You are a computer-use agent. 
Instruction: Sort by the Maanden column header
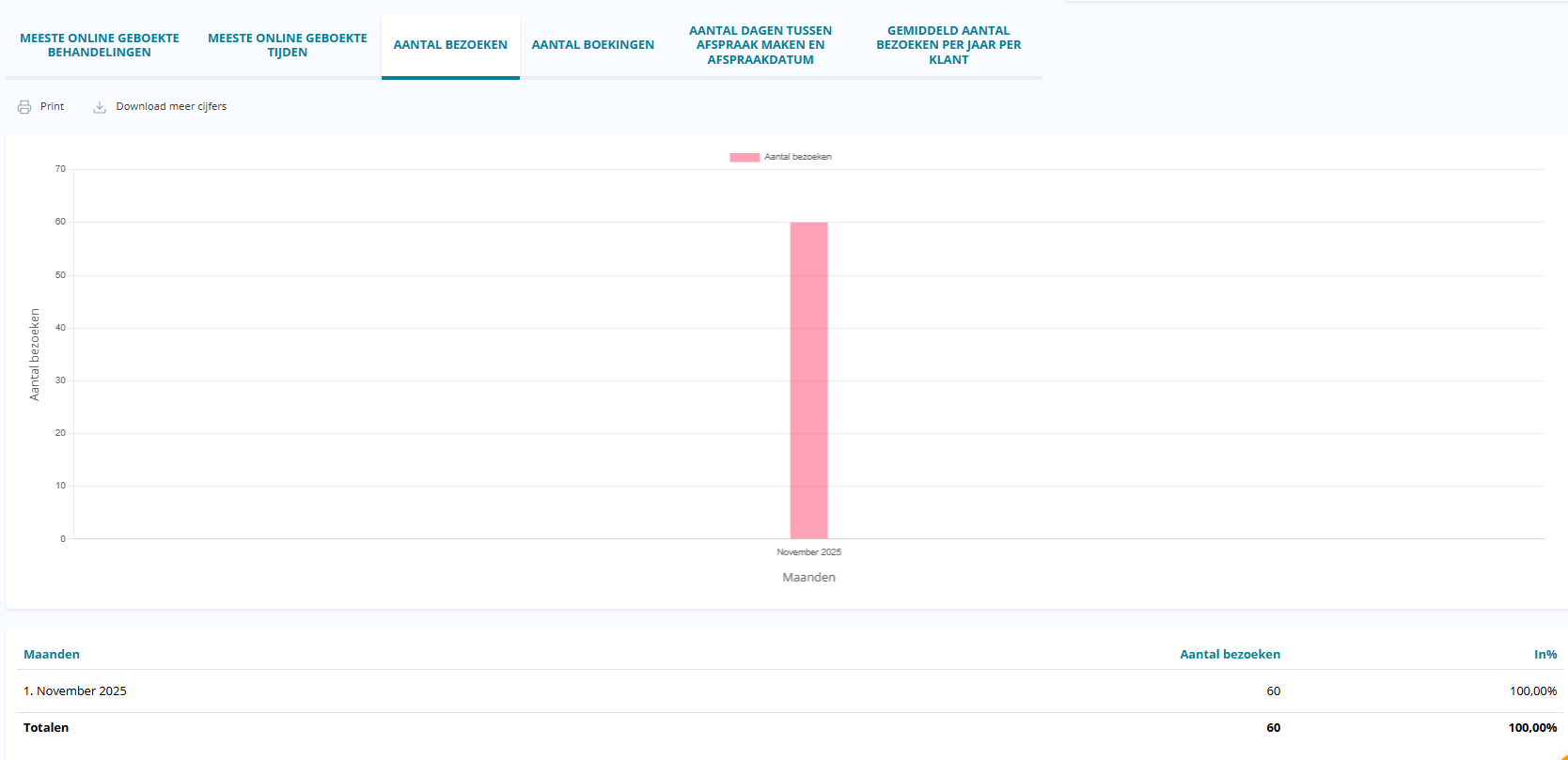(x=52, y=655)
